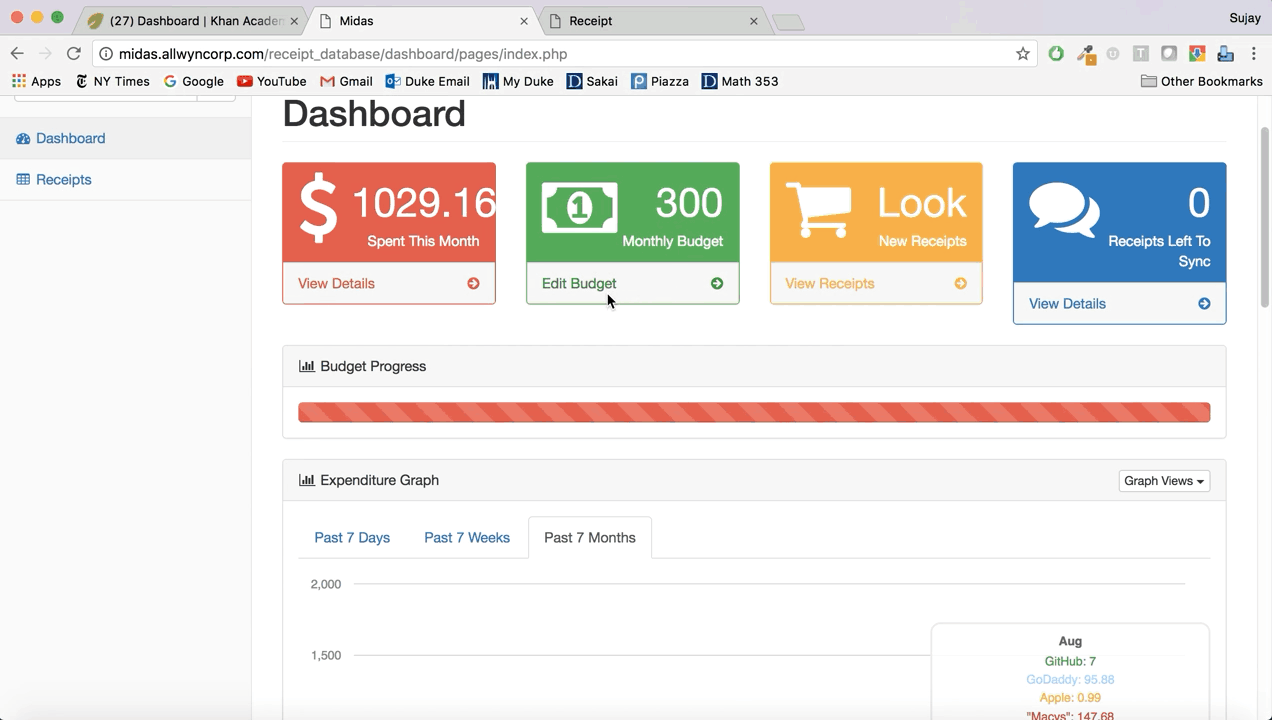Click the green circular extension icon
The width and height of the screenshot is (1272, 720).
pyautogui.click(x=1056, y=54)
